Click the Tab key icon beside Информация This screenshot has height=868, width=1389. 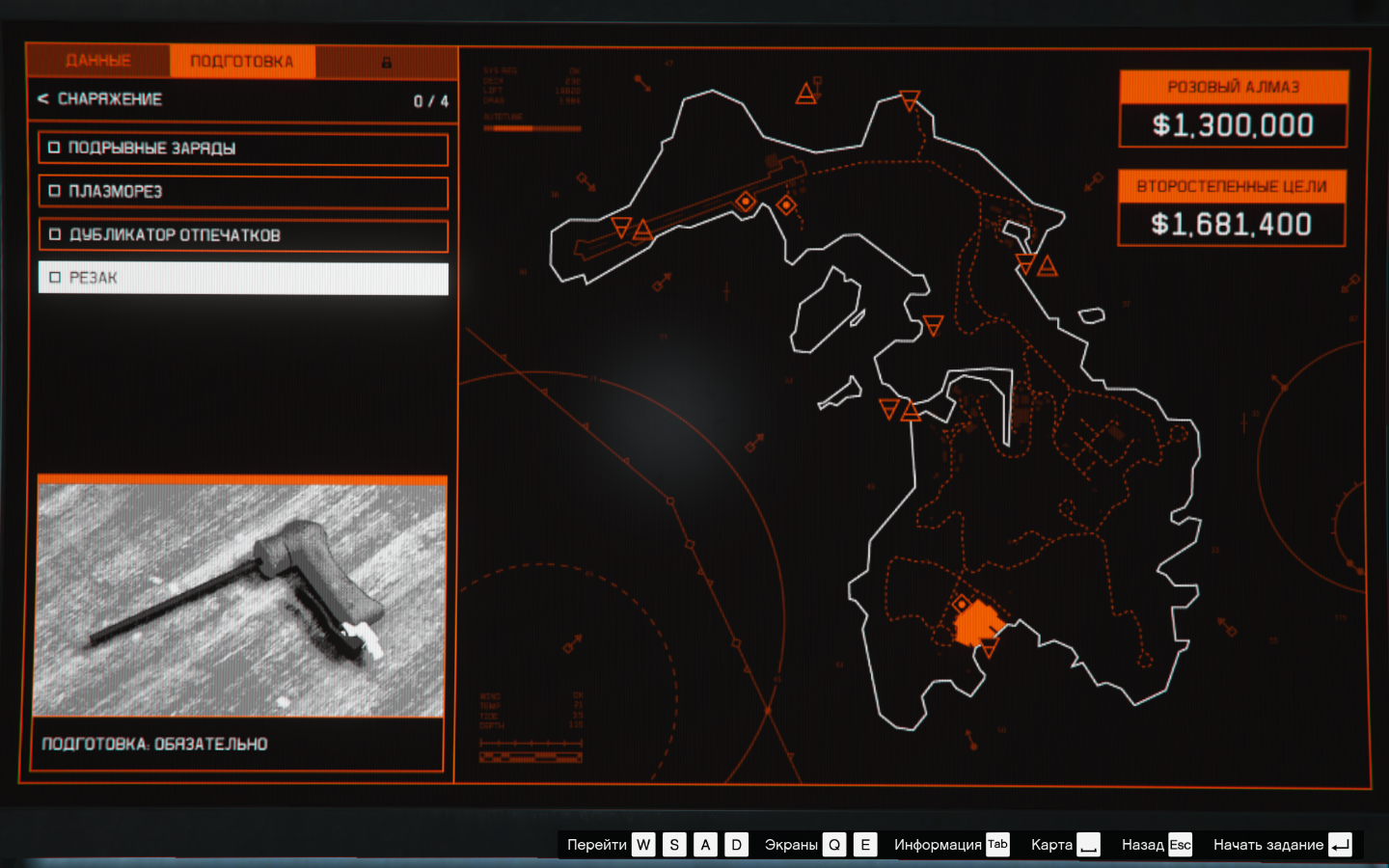click(x=997, y=845)
